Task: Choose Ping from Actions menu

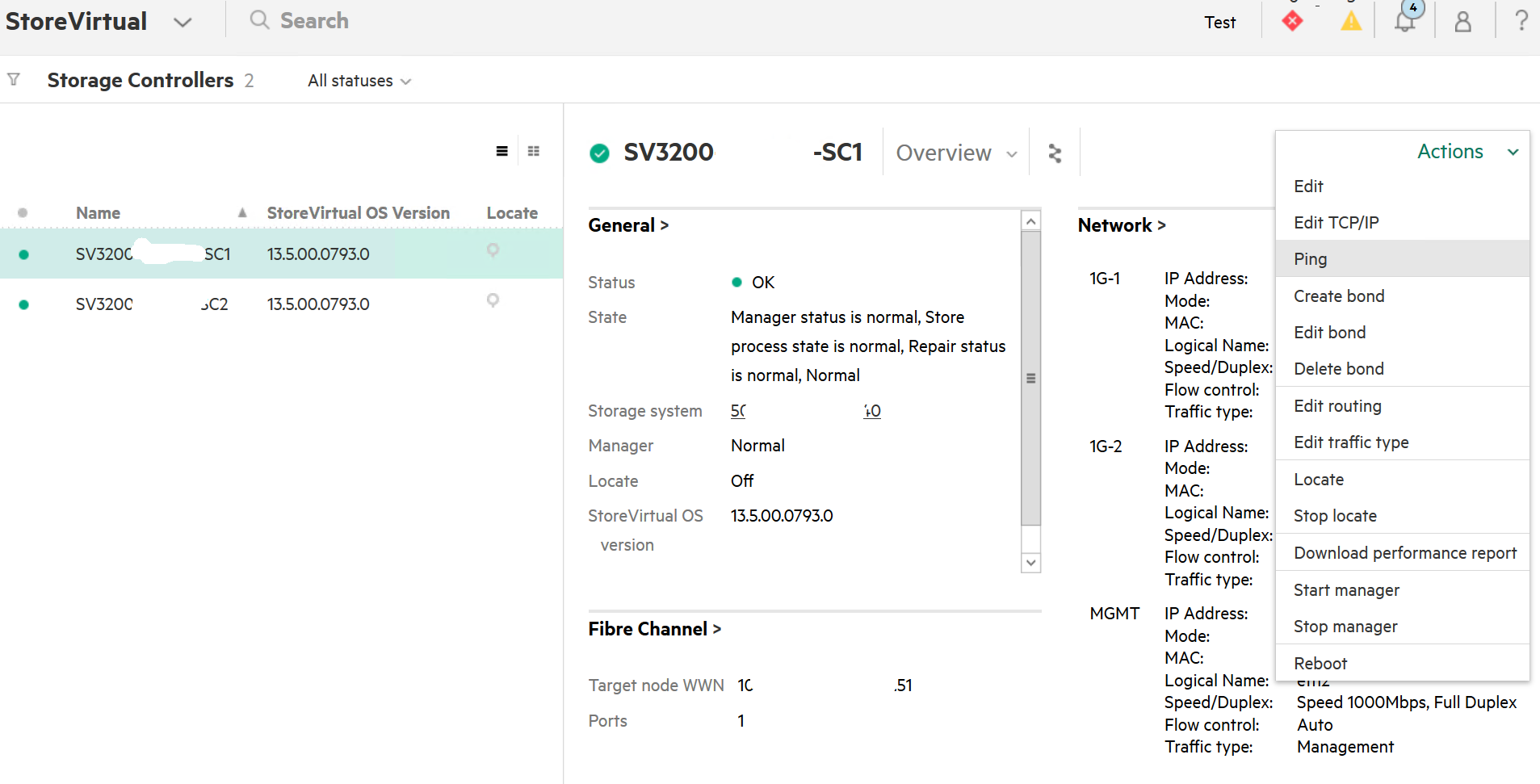Action: (x=1403, y=259)
